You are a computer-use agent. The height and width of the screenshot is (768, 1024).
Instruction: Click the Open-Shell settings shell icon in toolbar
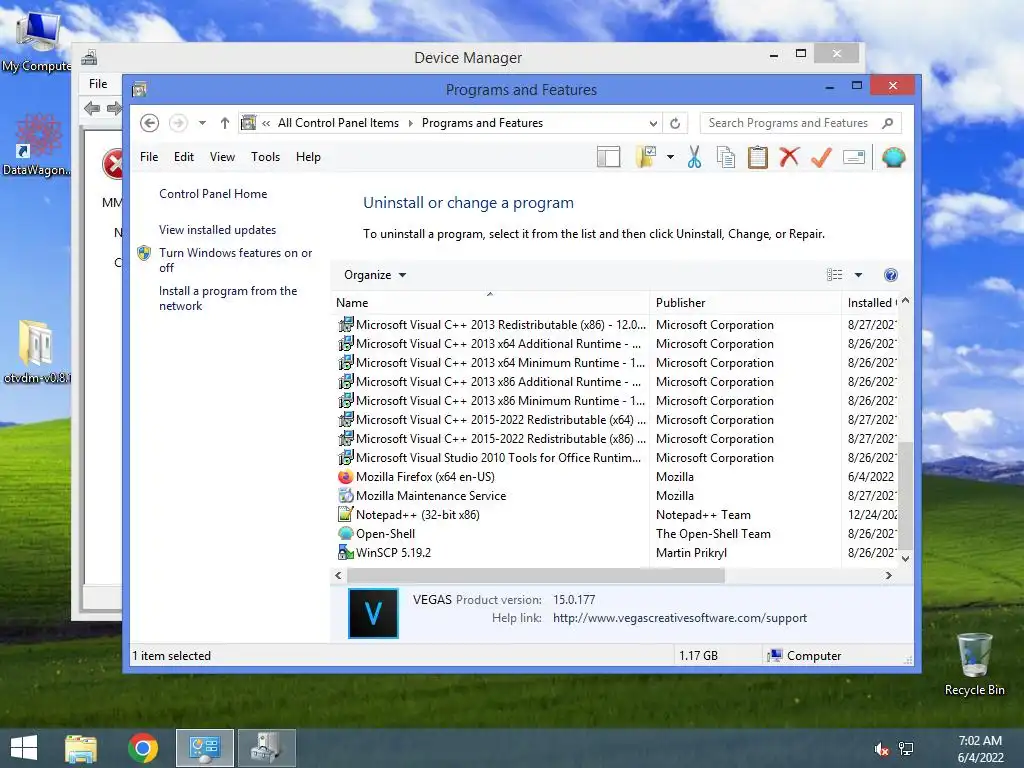(893, 157)
